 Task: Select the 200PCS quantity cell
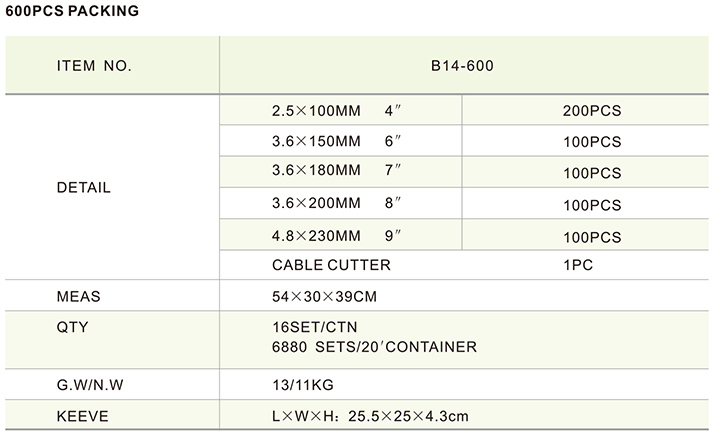coord(592,111)
